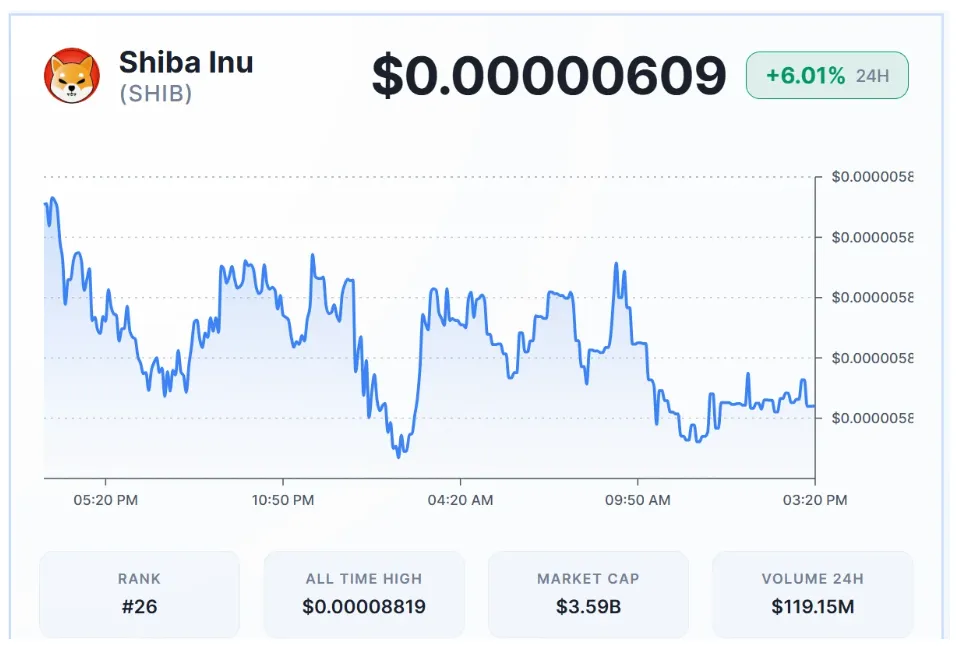Select the 10:50 PM time axis label
Screen dimensions: 964x652
click(x=284, y=500)
